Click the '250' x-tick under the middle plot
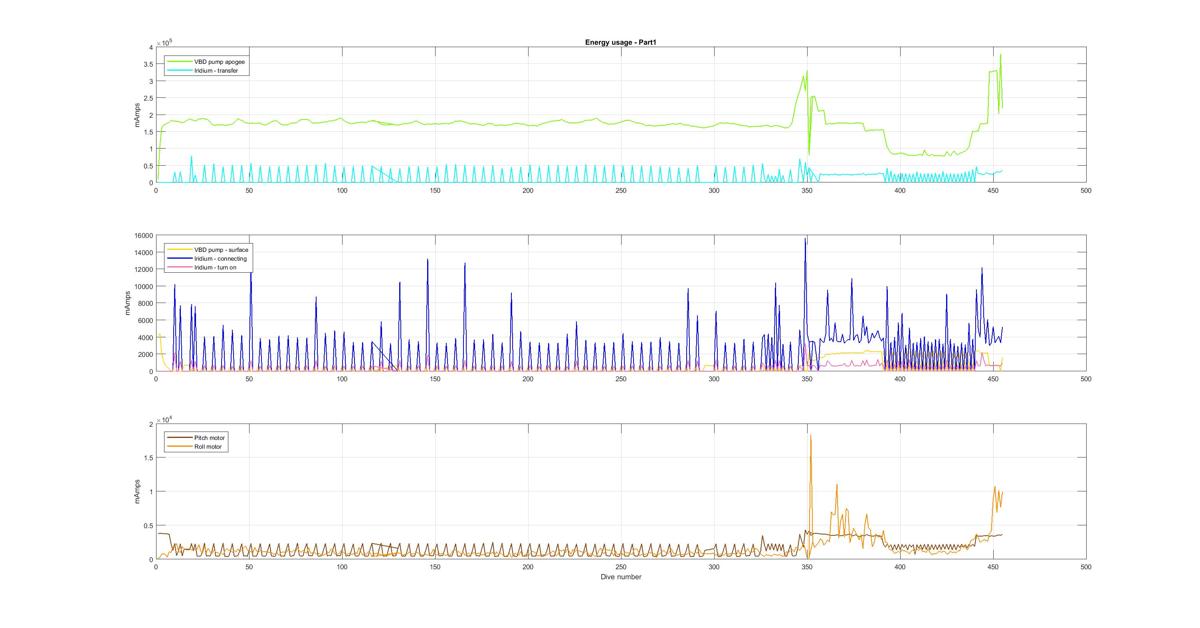 coord(621,378)
